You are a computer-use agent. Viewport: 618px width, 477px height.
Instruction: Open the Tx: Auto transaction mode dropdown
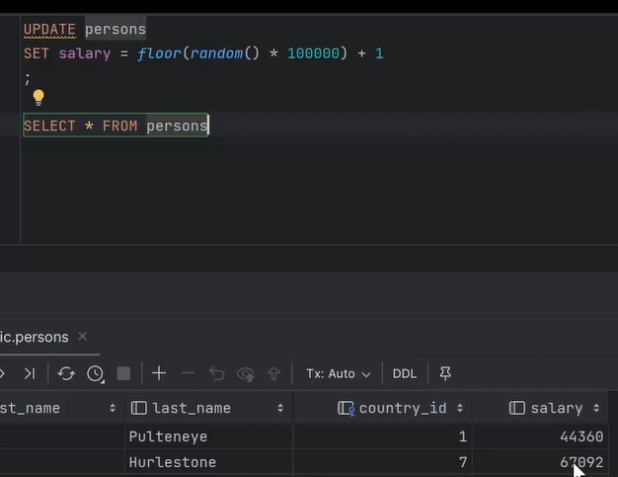(338, 373)
